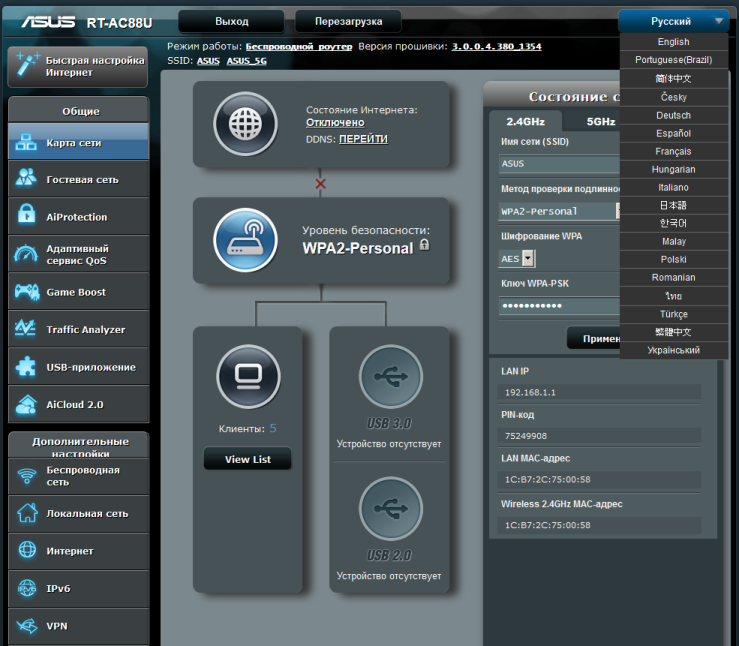739x646 pixels.
Task: Click the red X disconnected marker
Action: (x=320, y=184)
